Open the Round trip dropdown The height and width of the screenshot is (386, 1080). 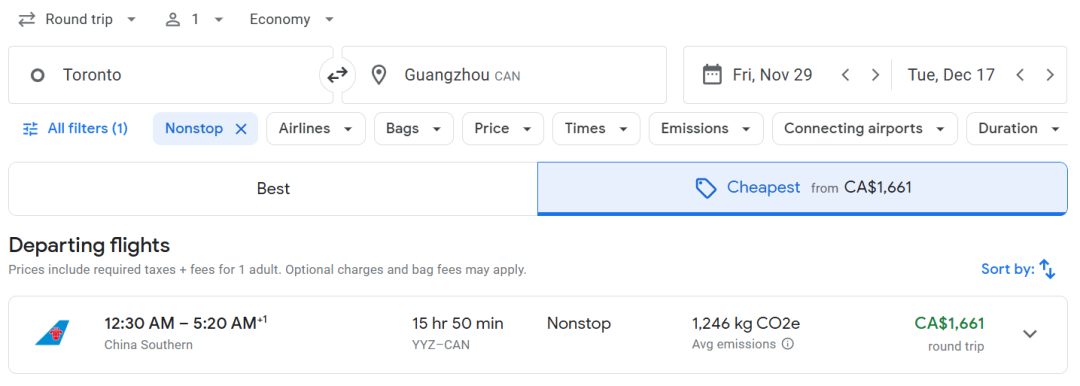pos(77,19)
